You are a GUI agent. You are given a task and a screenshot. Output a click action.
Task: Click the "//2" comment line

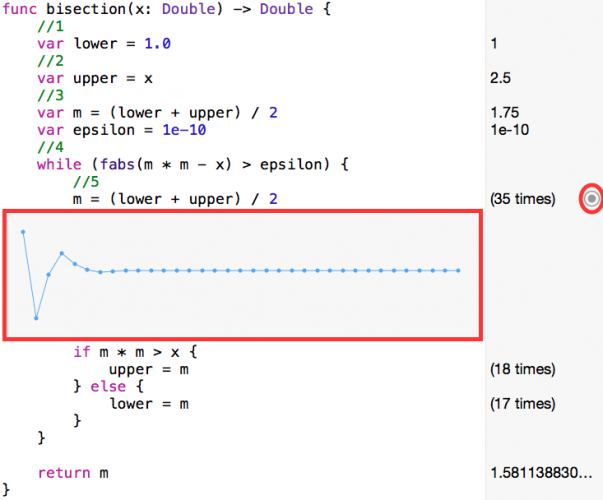click(50, 61)
